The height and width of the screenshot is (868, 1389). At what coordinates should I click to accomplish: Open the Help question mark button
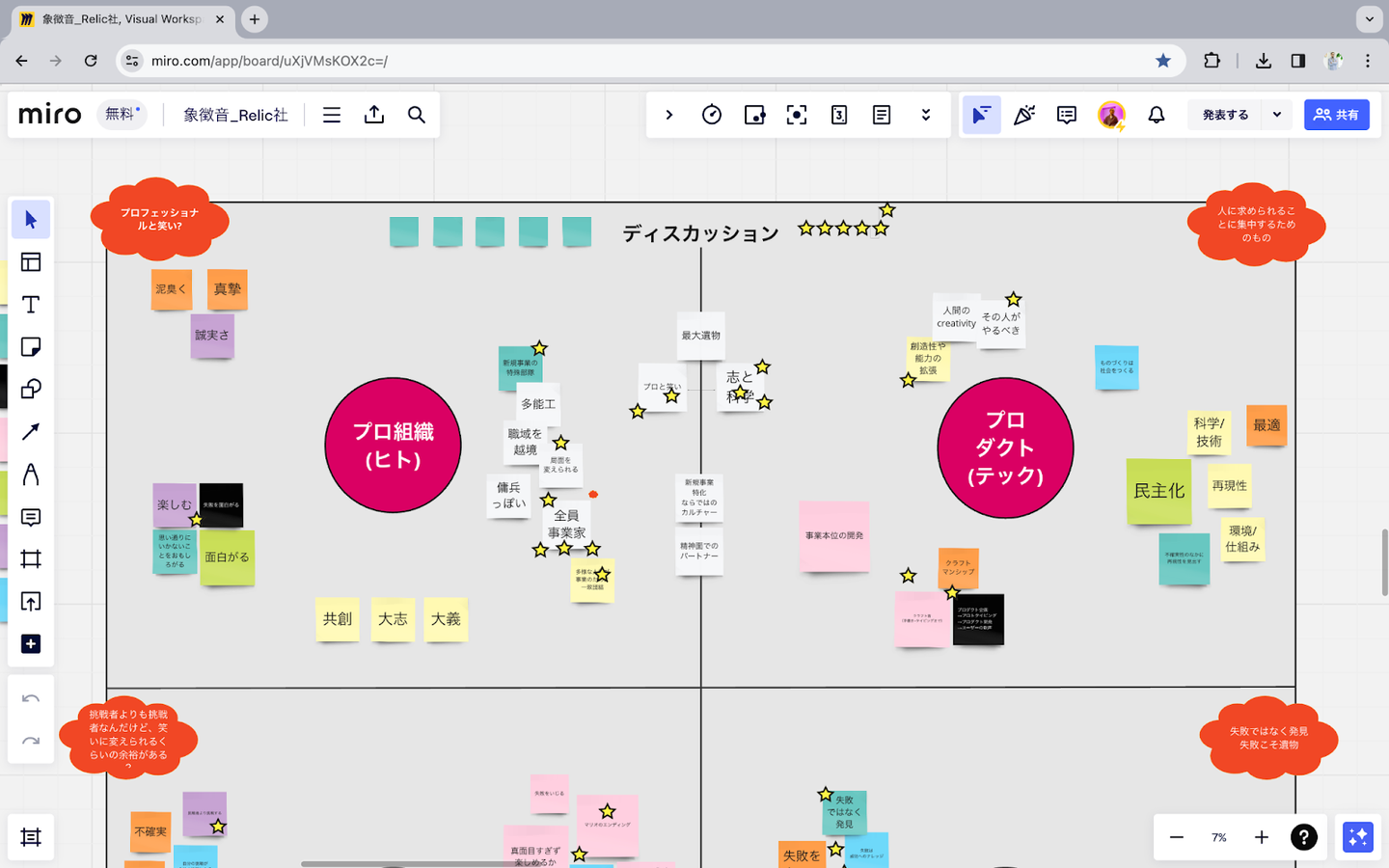point(1304,837)
